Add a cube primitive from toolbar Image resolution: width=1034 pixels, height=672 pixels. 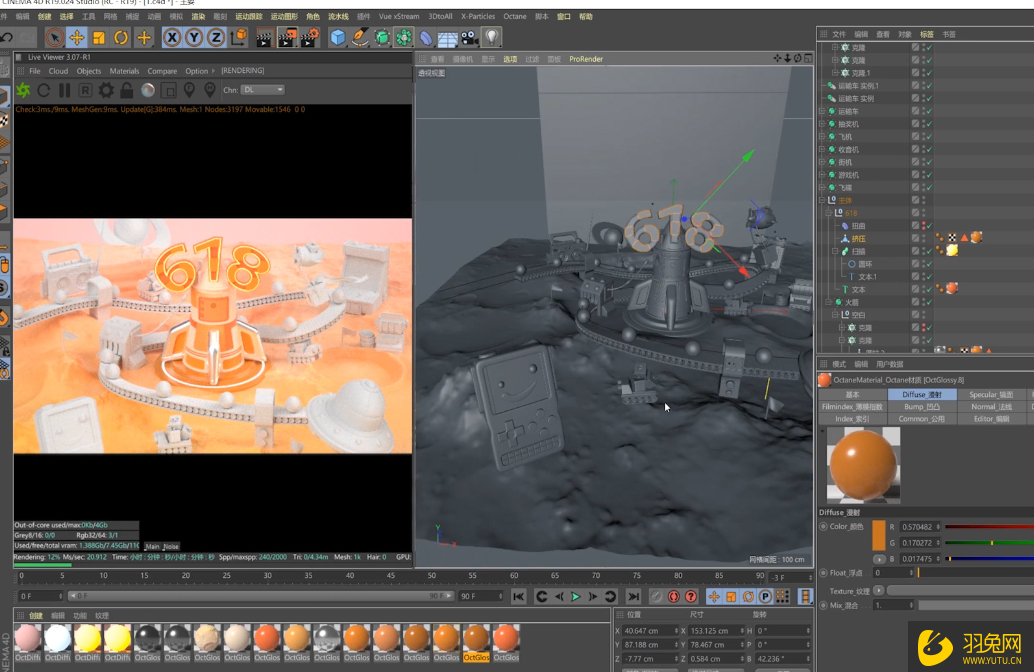[338, 38]
